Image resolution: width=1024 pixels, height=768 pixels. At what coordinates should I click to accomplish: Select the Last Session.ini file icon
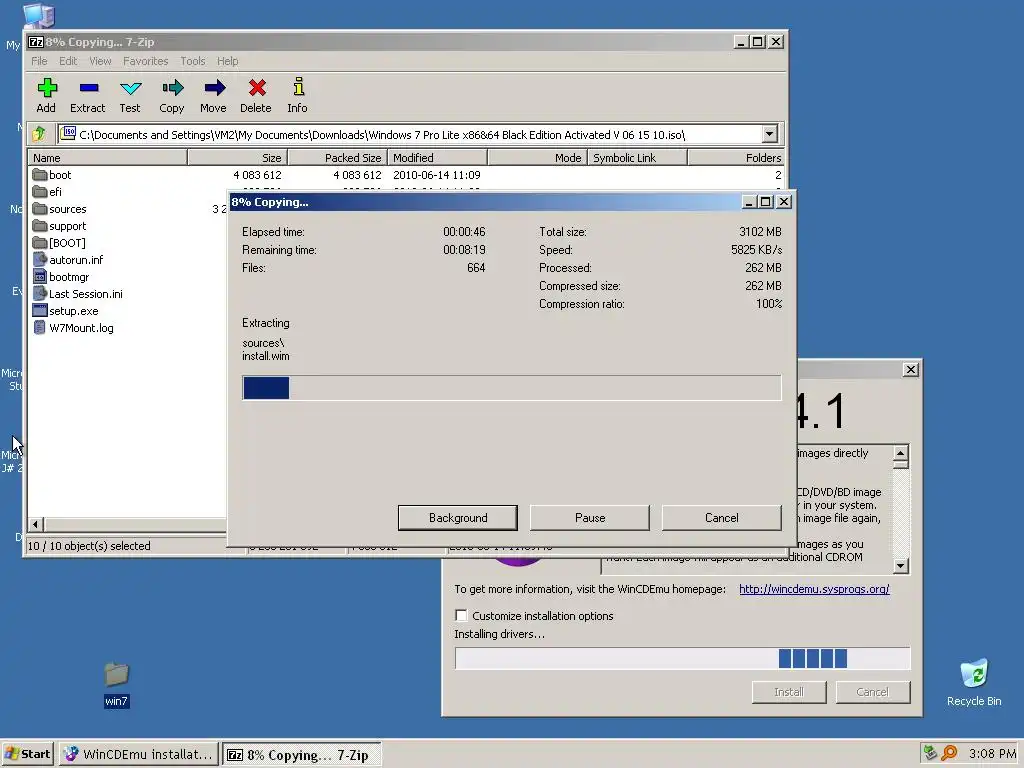coord(40,293)
